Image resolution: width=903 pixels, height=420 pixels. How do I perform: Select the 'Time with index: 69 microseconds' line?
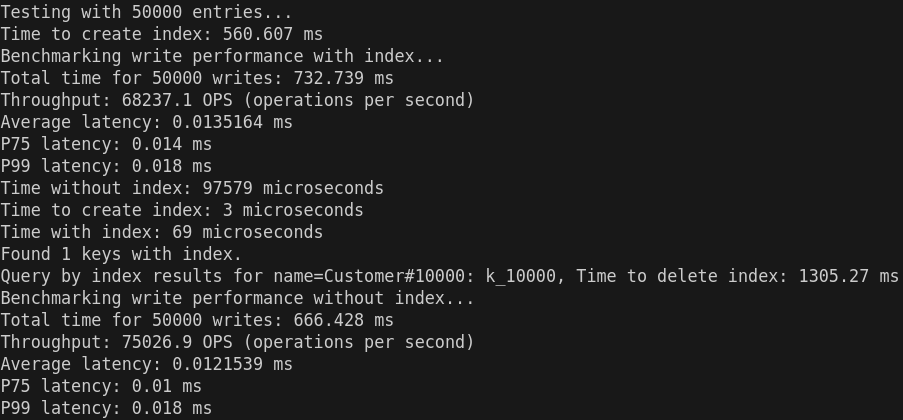[x=161, y=232]
